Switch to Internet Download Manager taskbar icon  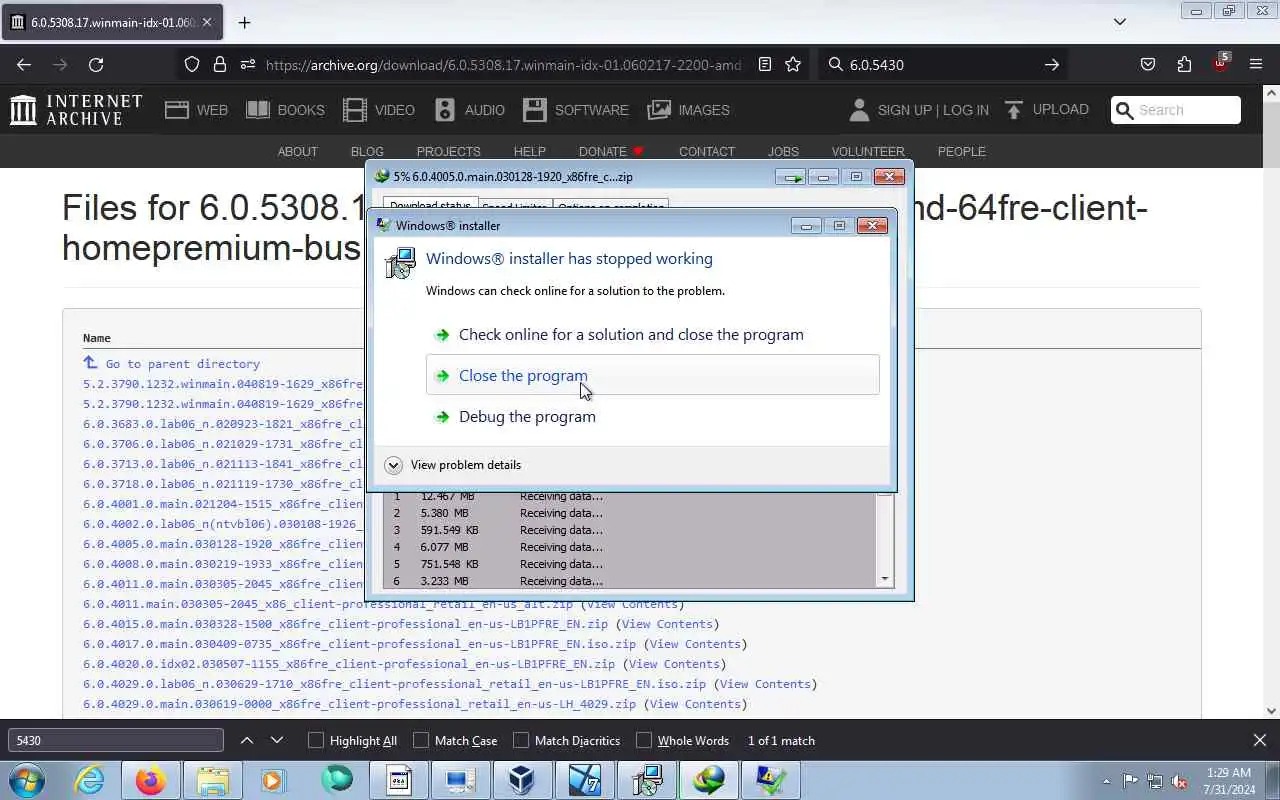click(x=709, y=780)
